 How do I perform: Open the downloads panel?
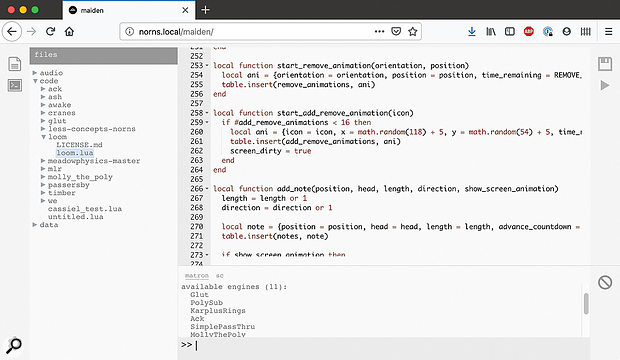point(472,31)
